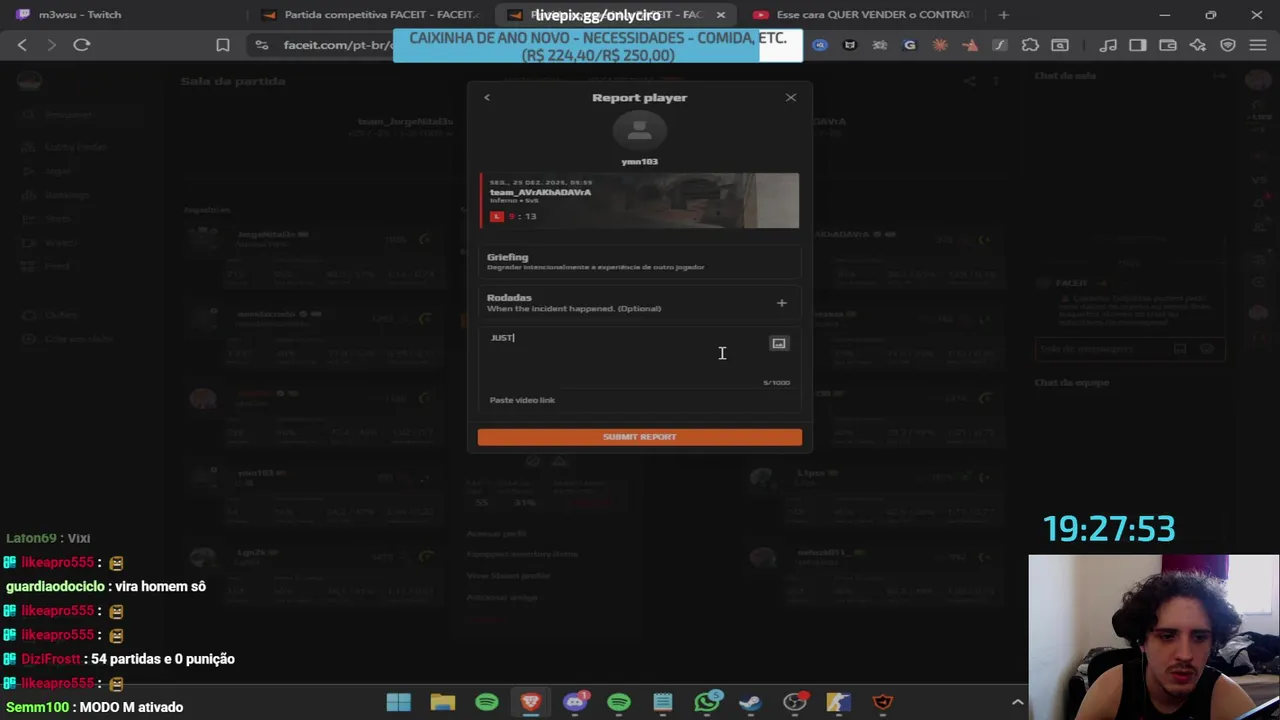Open the Extensions puzzle-piece menu
Viewport: 1280px width, 720px height.
(1030, 45)
